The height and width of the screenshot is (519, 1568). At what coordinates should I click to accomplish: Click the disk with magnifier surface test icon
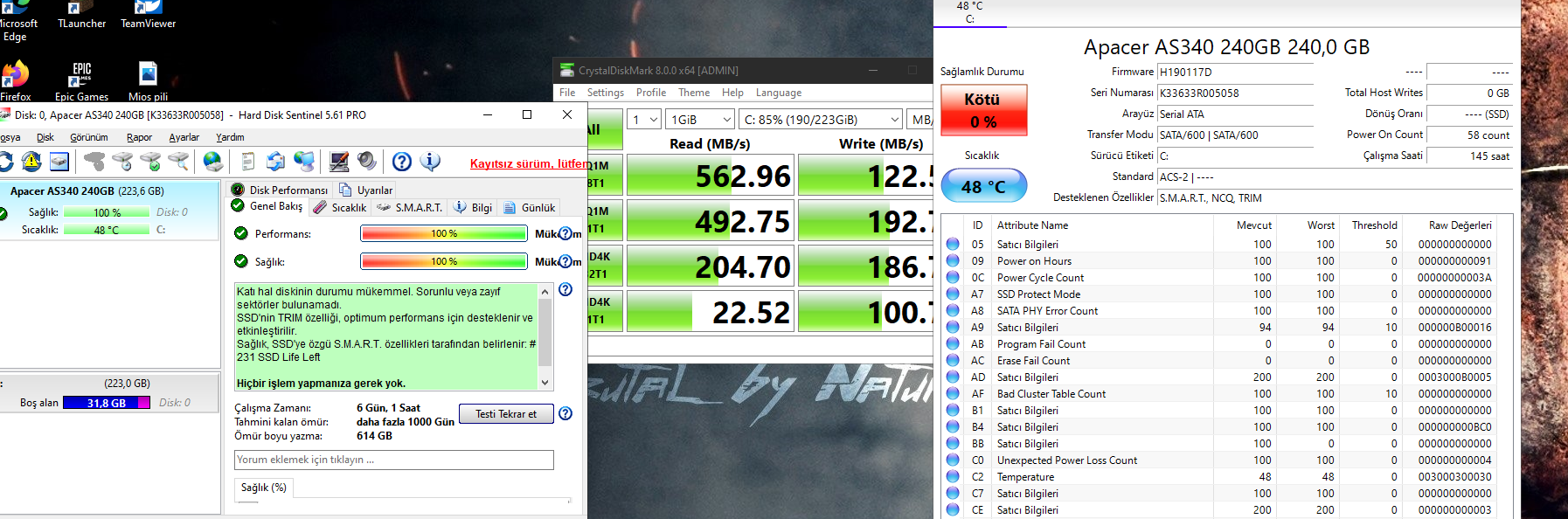click(x=178, y=161)
